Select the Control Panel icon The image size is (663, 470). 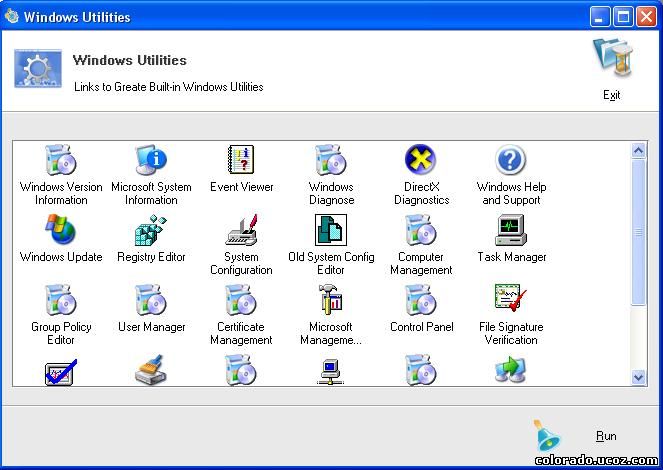click(x=420, y=300)
